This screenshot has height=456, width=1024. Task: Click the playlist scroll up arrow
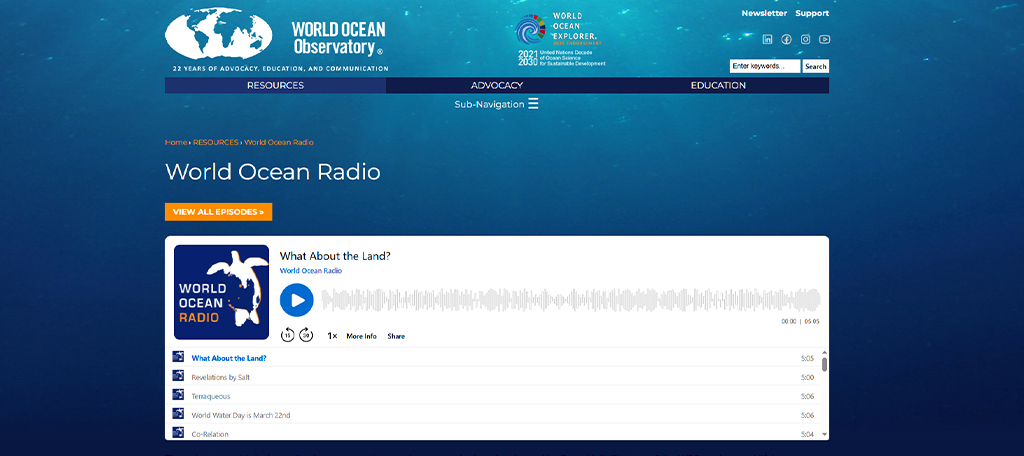824,351
